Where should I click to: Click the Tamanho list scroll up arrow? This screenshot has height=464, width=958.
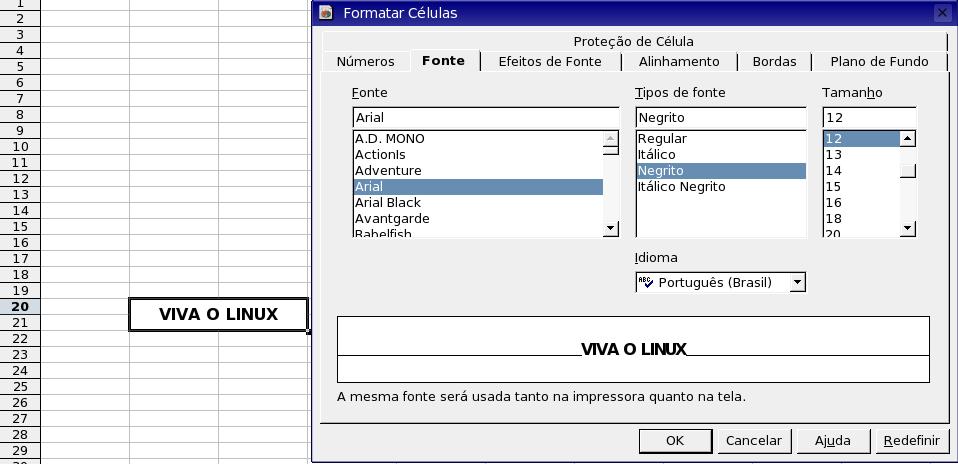tap(908, 139)
